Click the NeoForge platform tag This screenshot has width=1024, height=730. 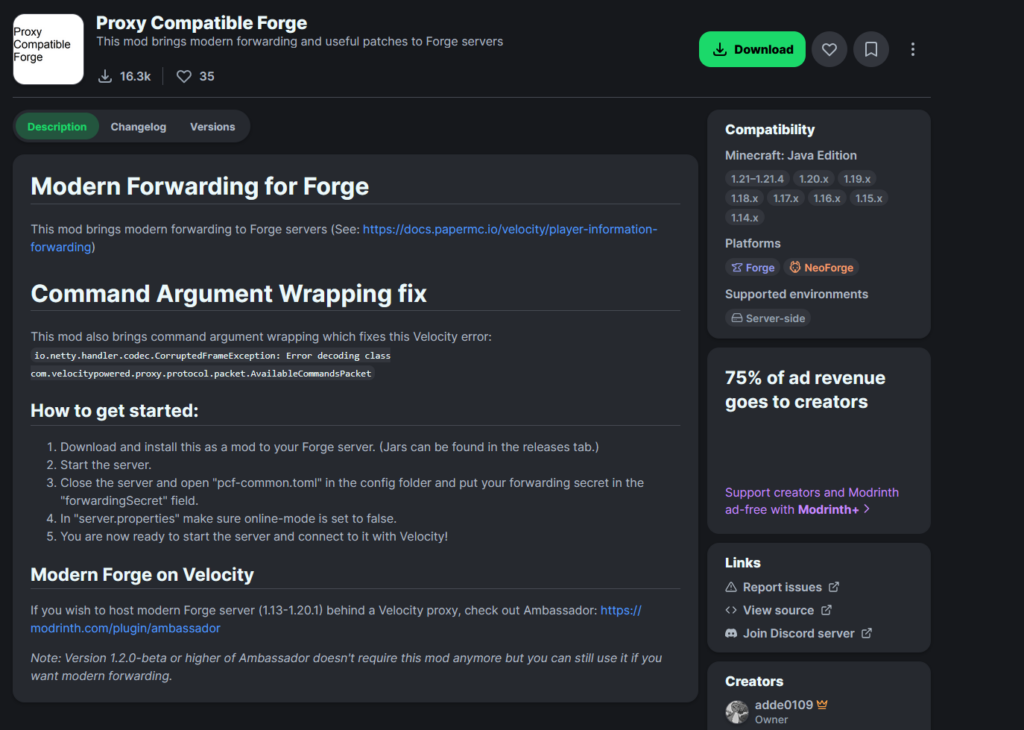[822, 268]
